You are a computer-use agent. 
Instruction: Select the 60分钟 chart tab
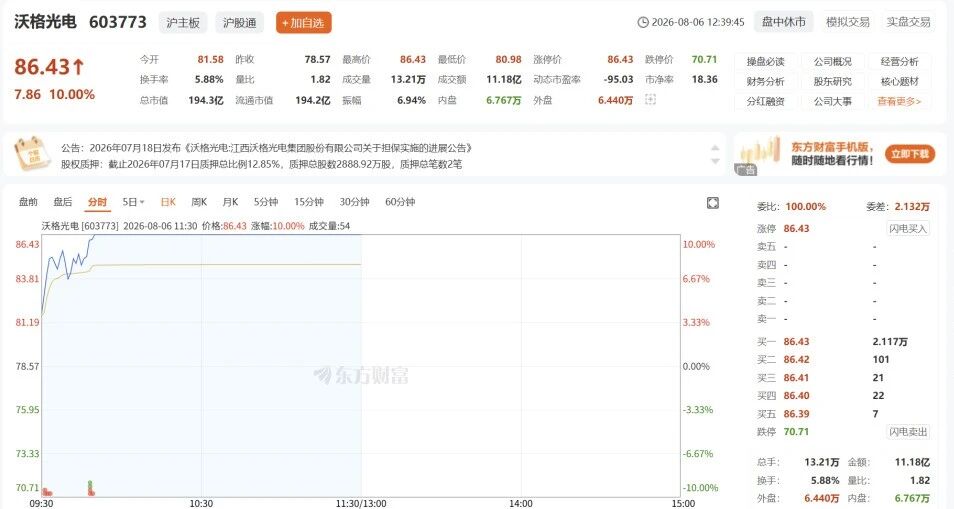point(400,202)
